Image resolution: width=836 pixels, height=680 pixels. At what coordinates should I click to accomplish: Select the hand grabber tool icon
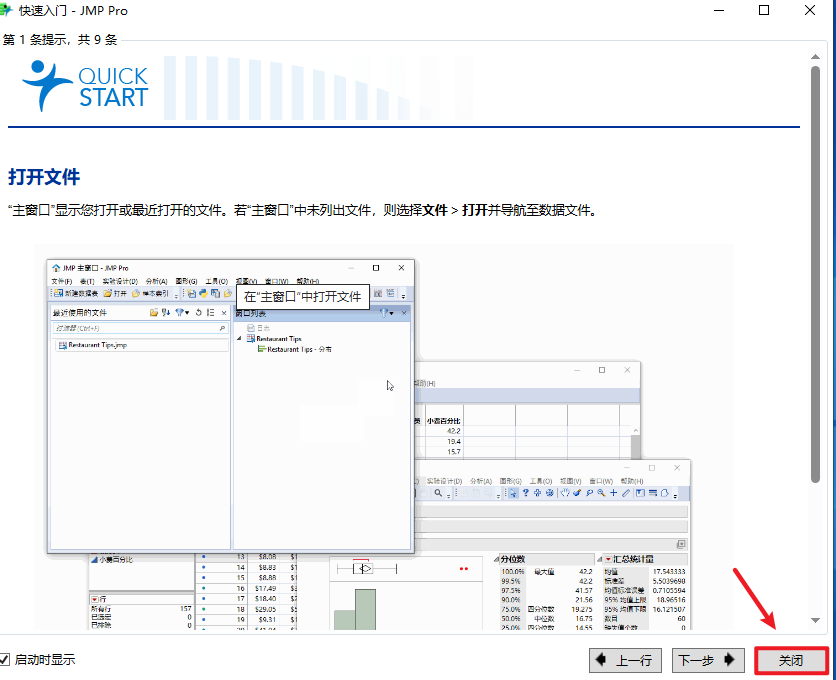pos(566,493)
